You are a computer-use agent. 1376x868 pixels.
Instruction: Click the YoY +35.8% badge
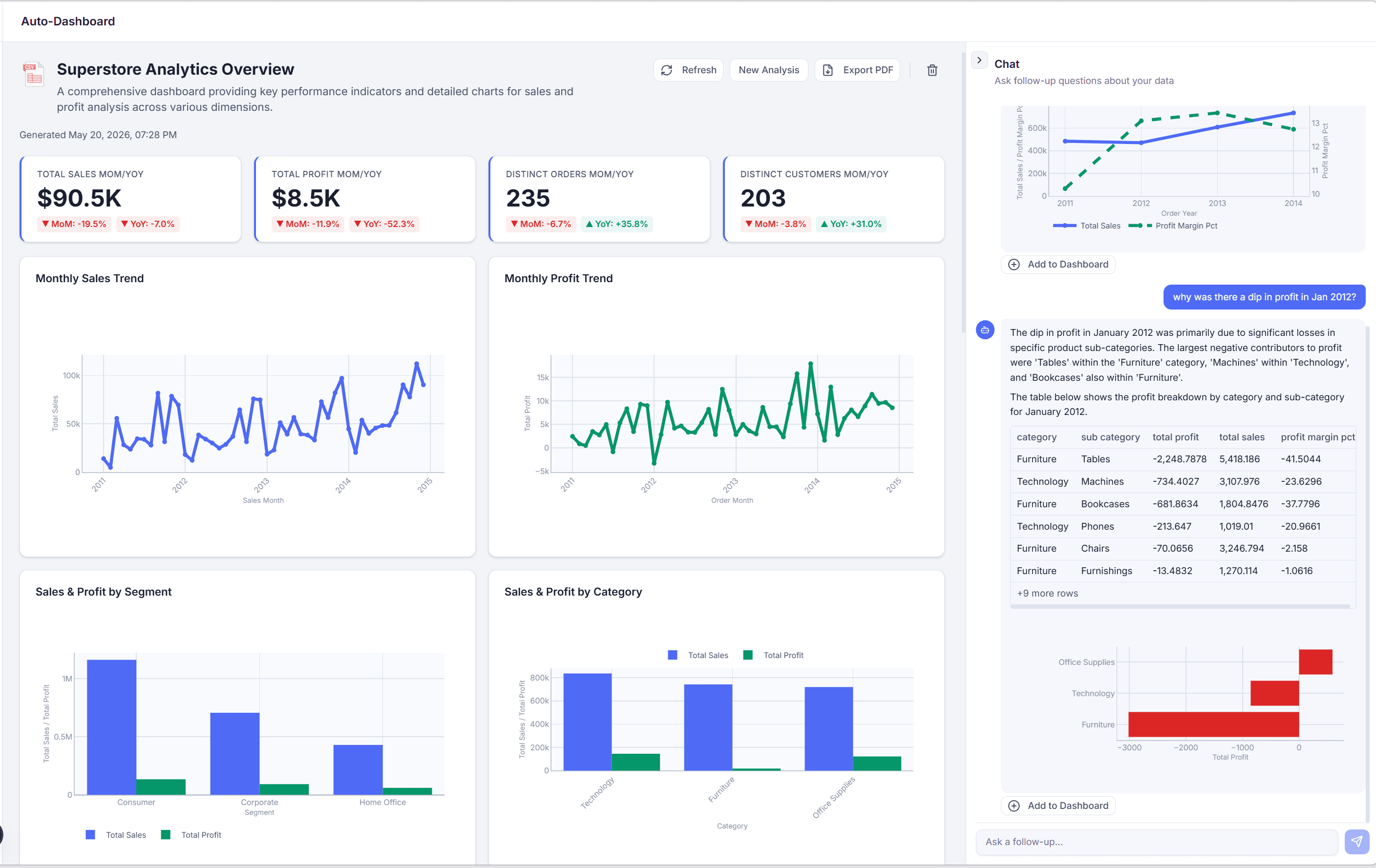tap(616, 224)
